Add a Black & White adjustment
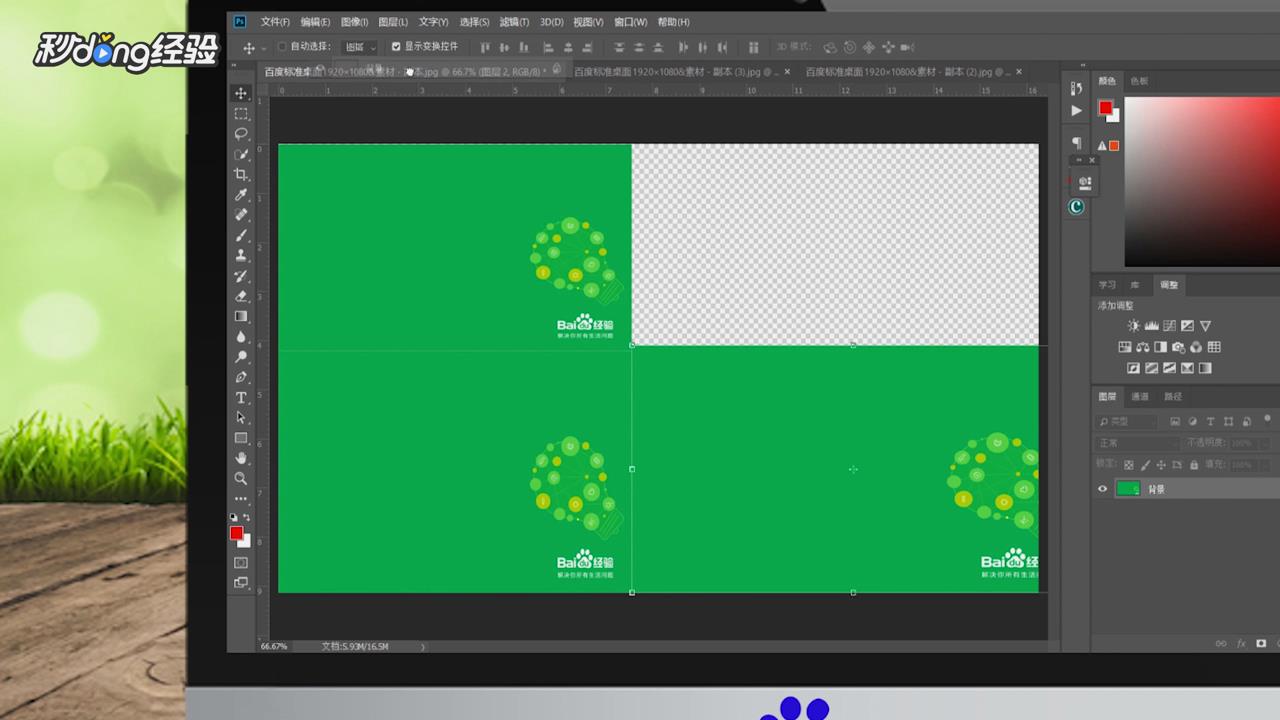 (x=1160, y=347)
